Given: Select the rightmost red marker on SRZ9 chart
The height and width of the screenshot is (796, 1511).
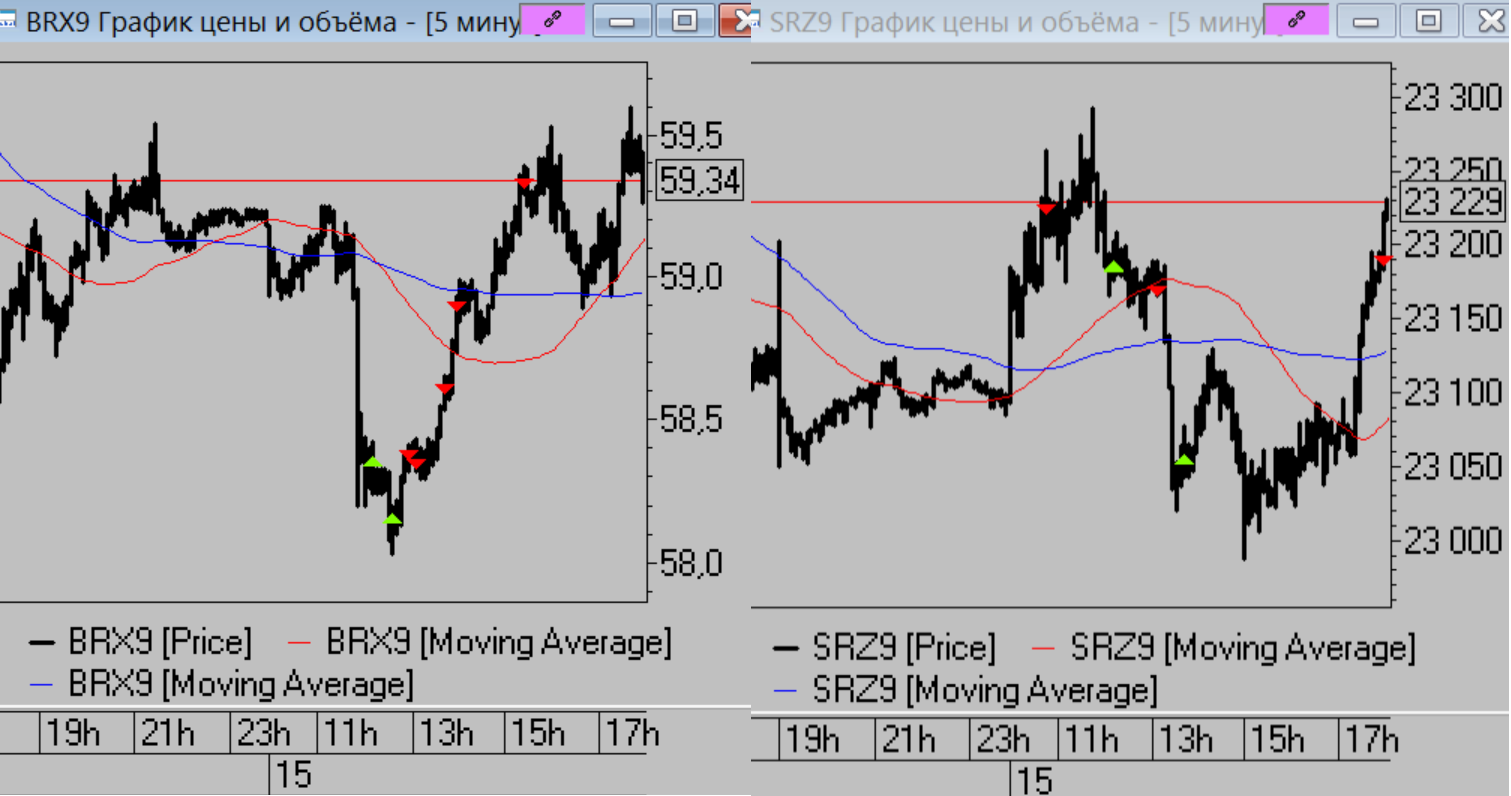Looking at the screenshot, I should [x=1383, y=260].
